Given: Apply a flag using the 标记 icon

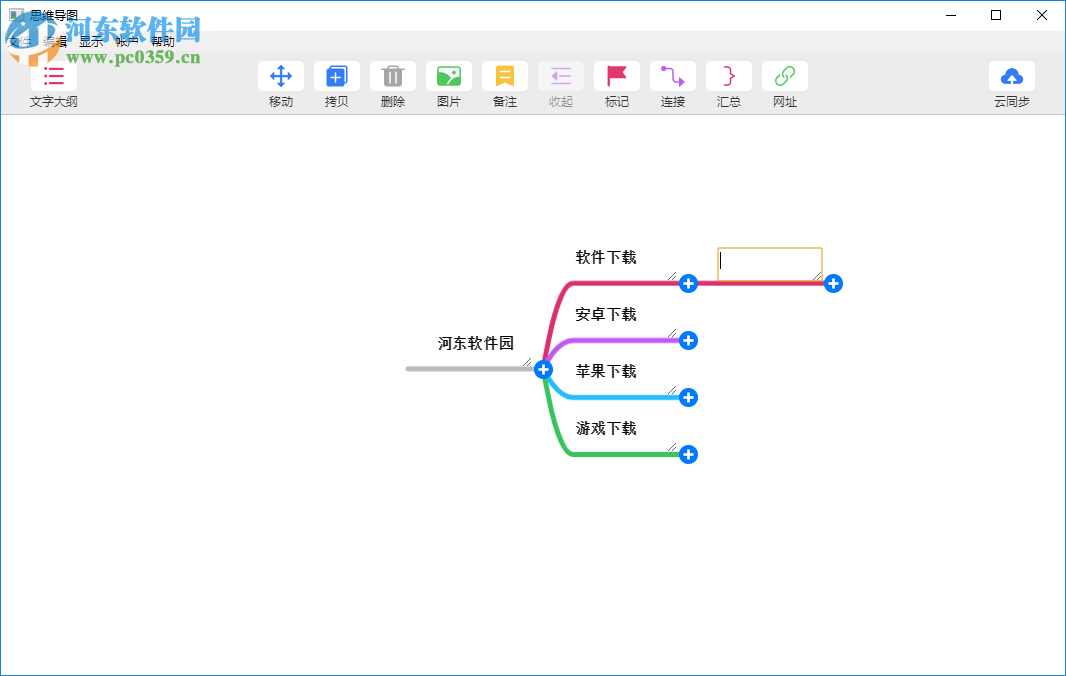Looking at the screenshot, I should [617, 76].
